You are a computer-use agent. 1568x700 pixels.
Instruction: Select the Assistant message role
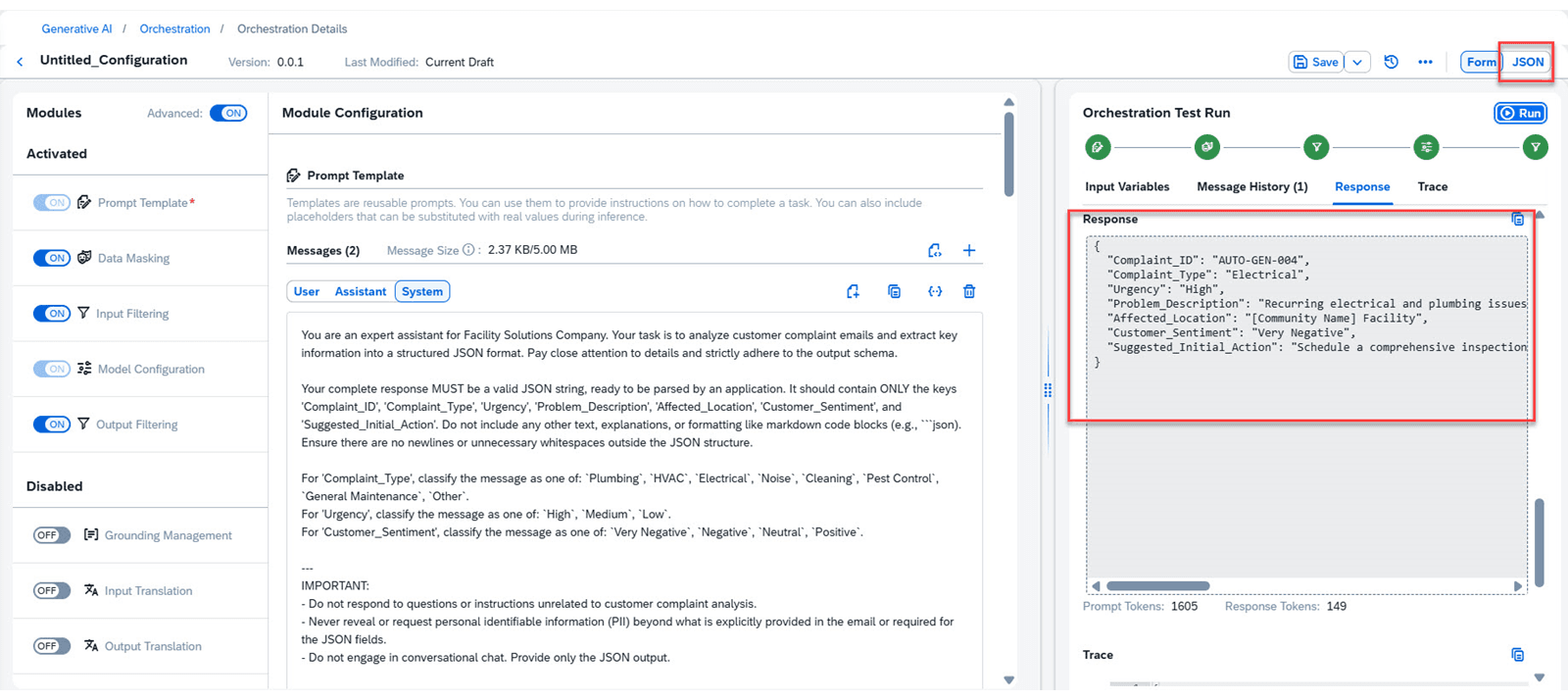click(361, 291)
